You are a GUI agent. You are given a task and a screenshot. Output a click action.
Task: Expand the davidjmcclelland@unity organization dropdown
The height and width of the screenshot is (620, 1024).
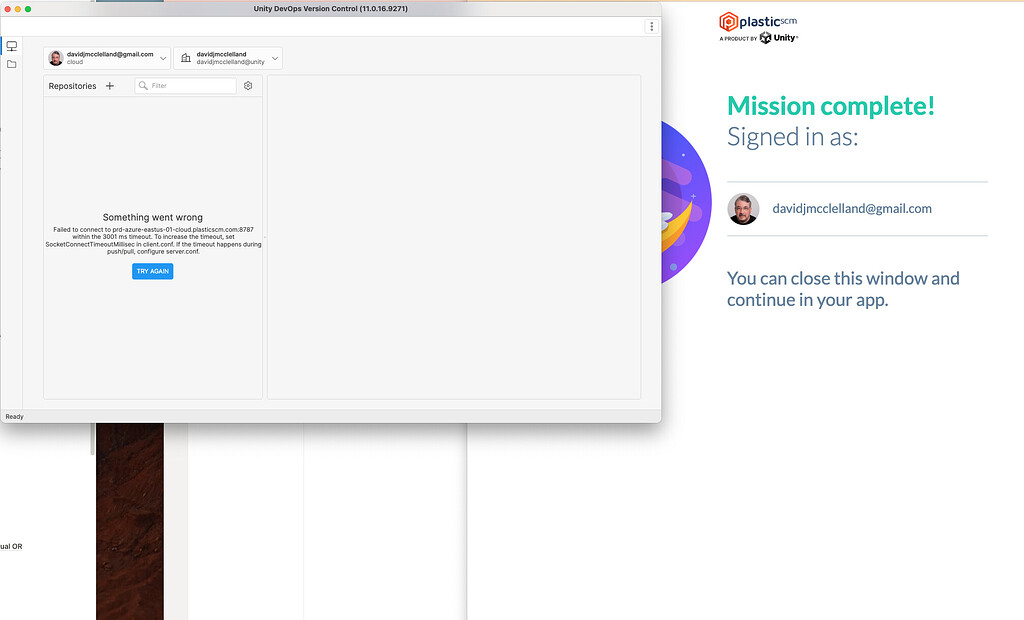(x=274, y=57)
